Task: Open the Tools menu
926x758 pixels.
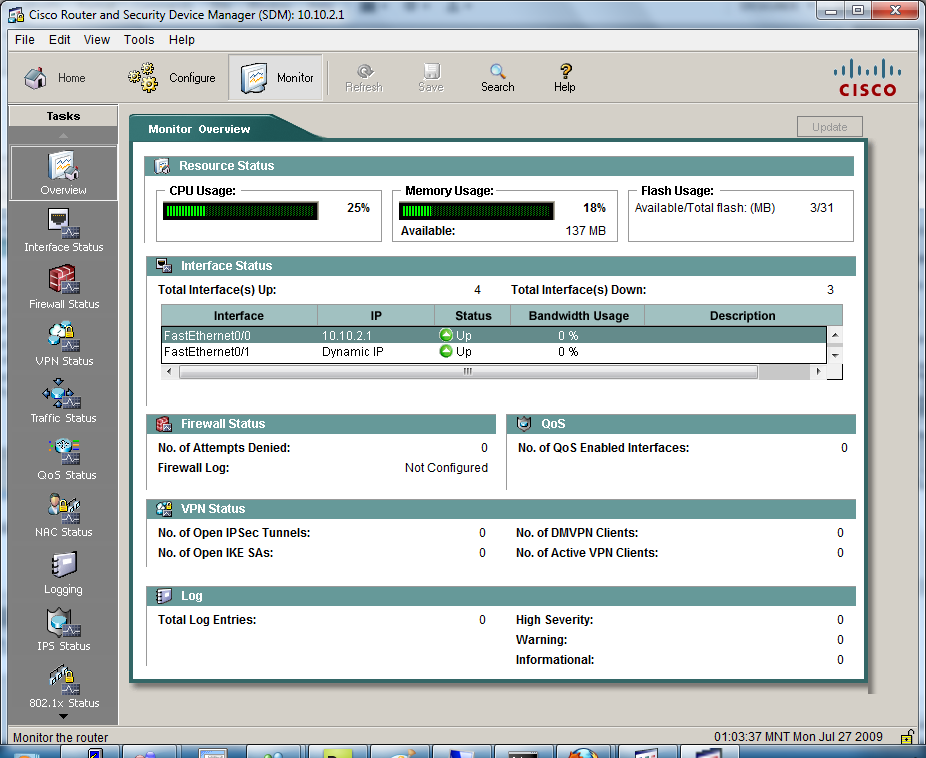Action: [139, 40]
